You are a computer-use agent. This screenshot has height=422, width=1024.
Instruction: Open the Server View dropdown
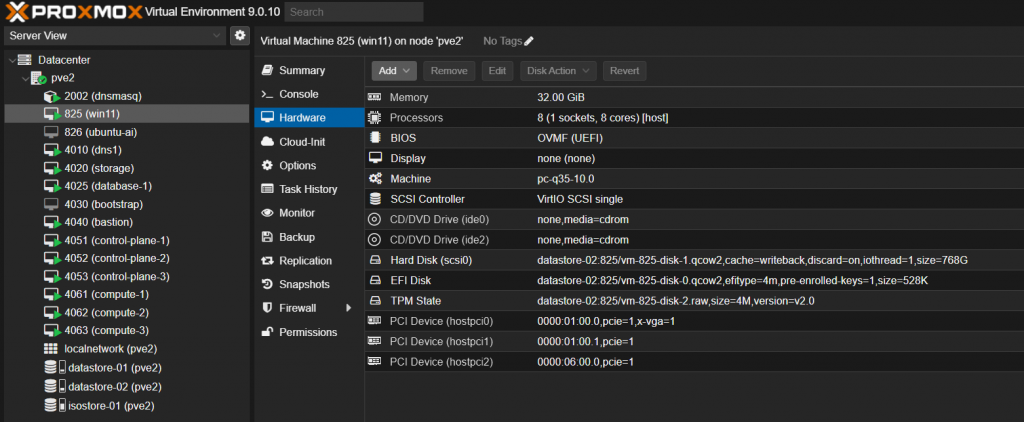click(x=114, y=36)
